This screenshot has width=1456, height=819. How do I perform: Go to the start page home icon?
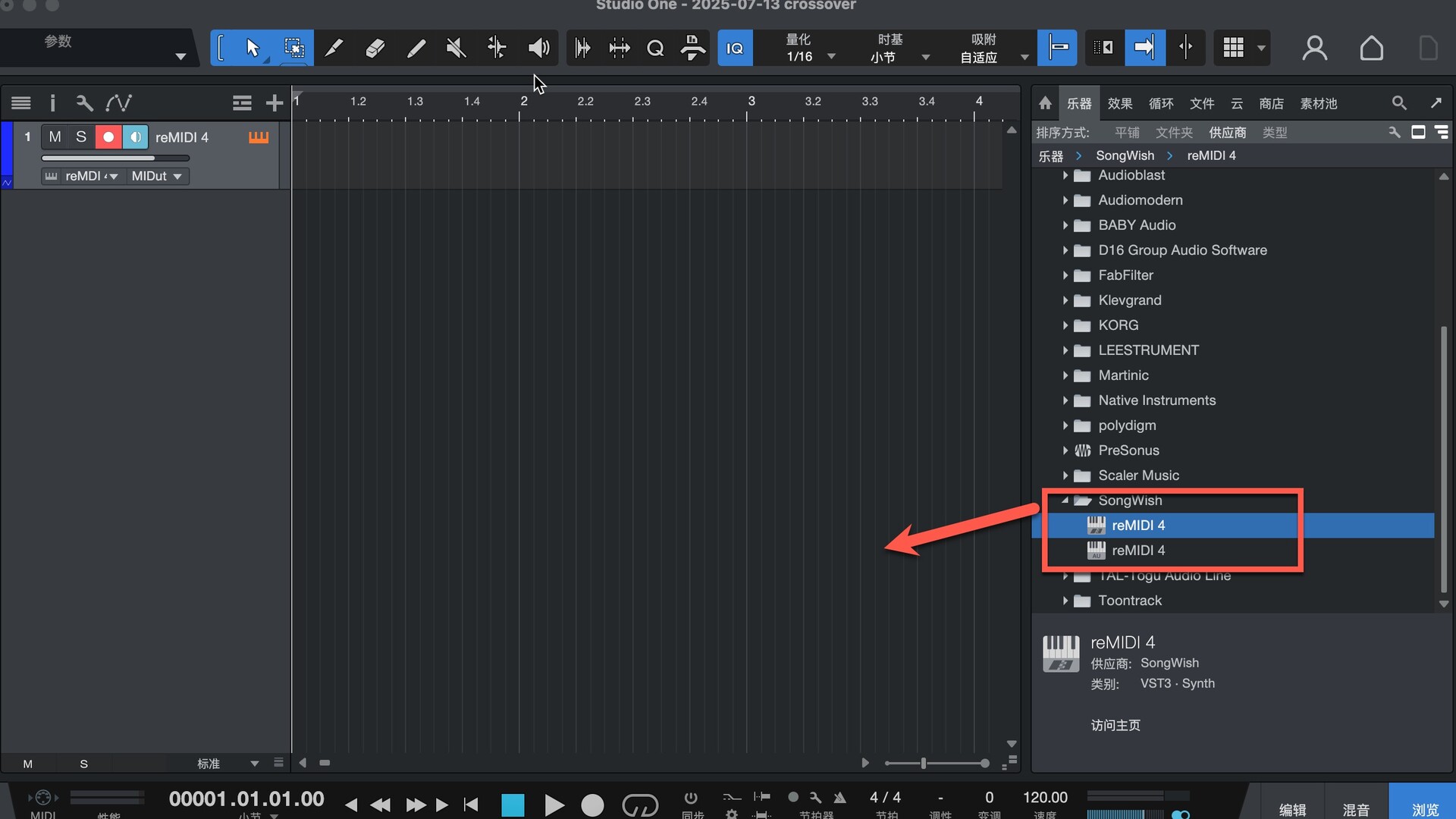coord(1371,48)
